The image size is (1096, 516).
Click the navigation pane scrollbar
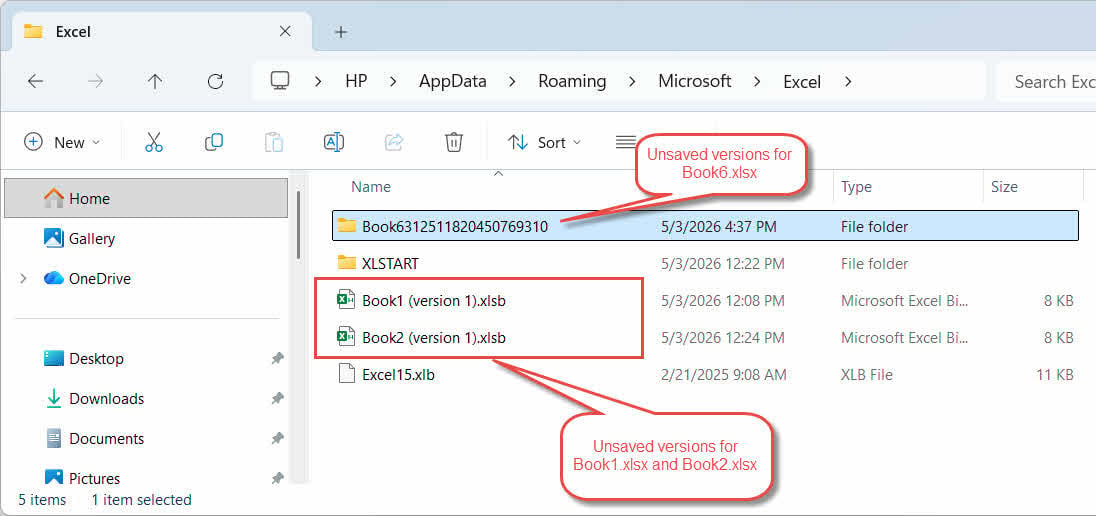299,225
